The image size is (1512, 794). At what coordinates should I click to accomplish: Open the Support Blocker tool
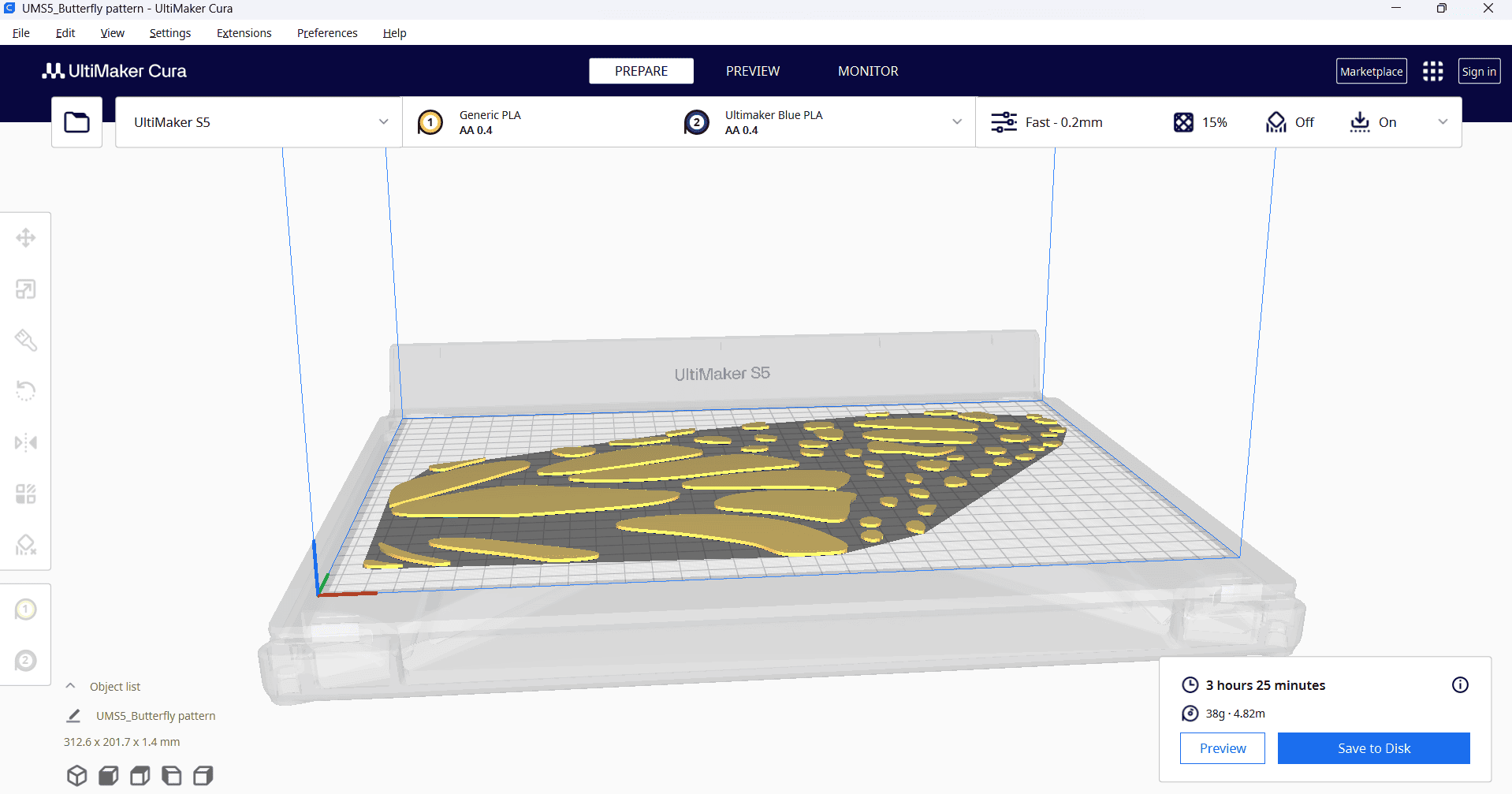coord(25,545)
